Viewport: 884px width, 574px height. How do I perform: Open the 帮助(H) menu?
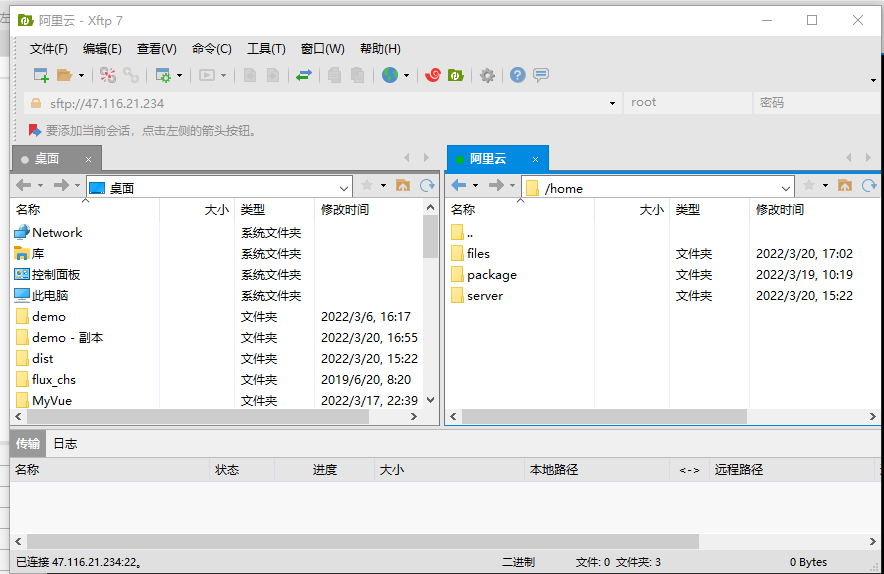380,49
